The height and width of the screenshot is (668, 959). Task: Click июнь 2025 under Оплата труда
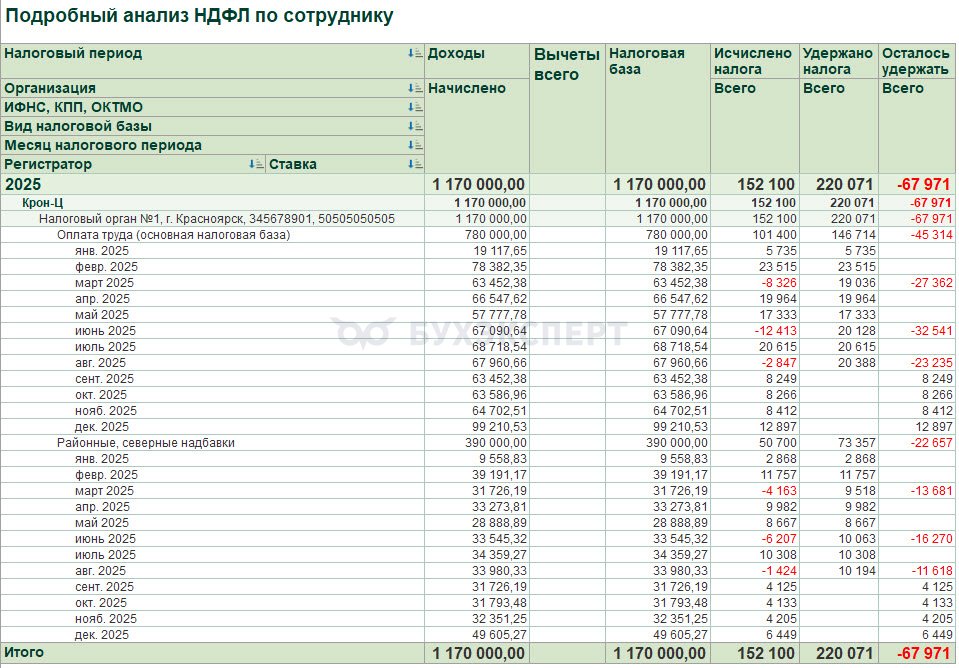106,330
